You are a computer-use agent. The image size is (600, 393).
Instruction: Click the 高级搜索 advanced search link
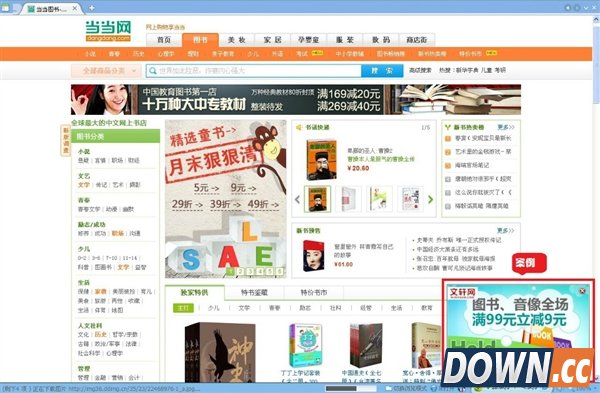click(x=420, y=70)
